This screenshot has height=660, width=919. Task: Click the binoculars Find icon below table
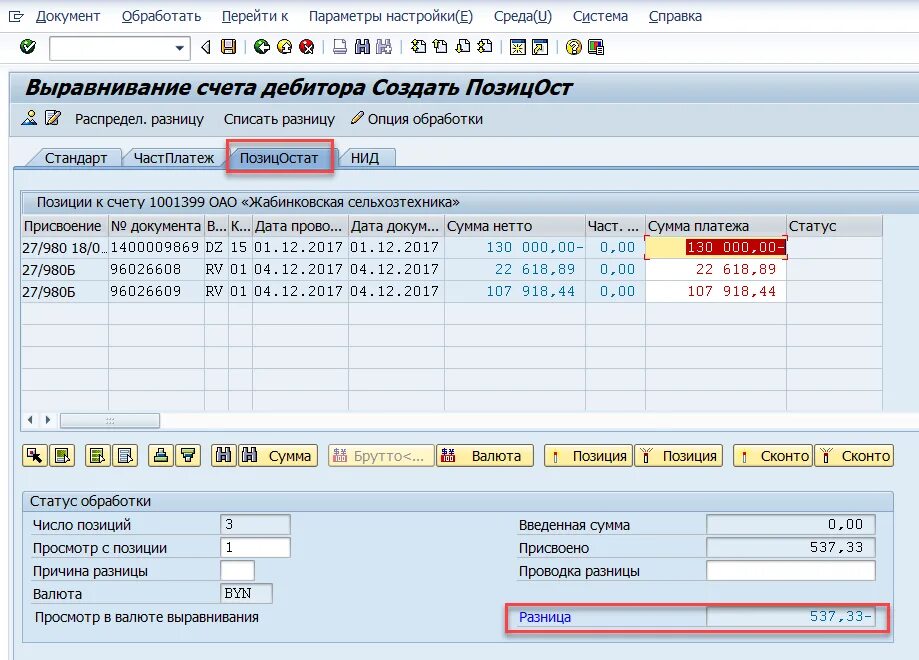click(x=223, y=455)
